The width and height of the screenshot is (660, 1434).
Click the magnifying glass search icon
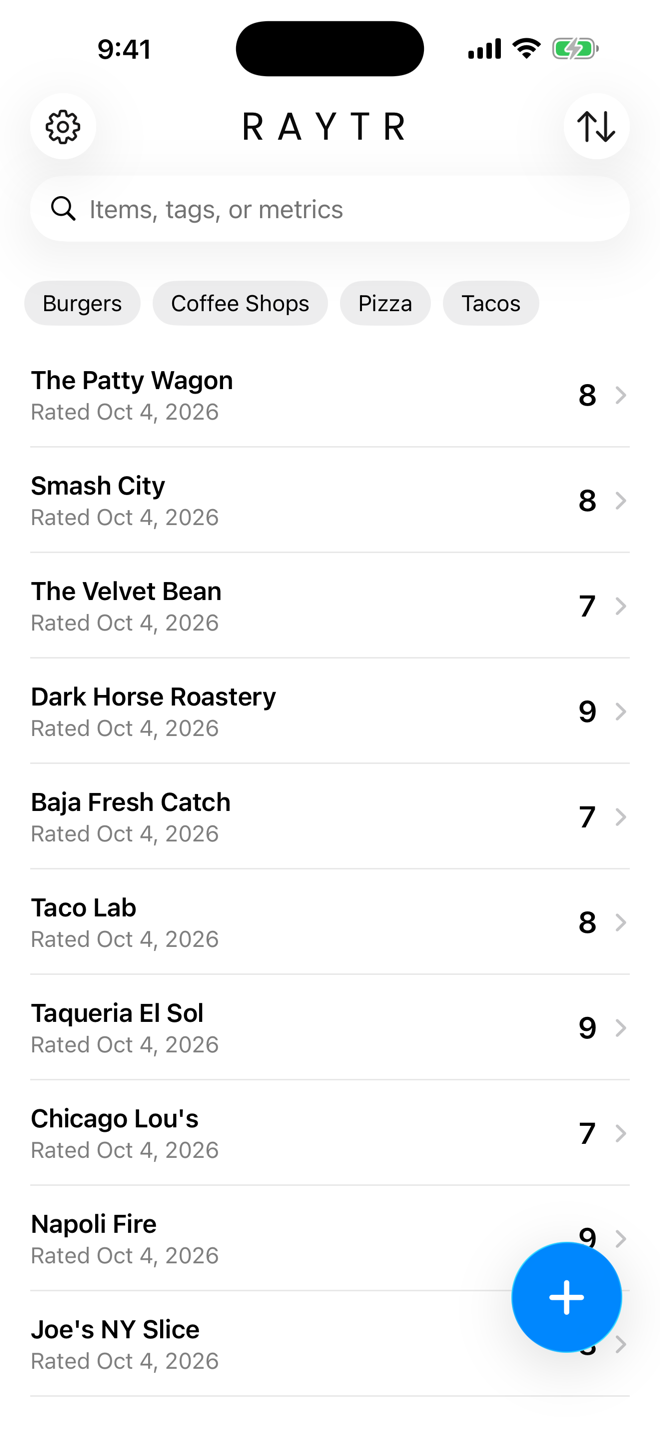(63, 209)
